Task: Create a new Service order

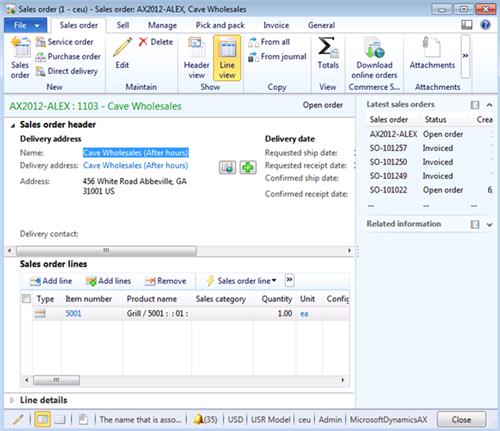Action: pyautogui.click(x=65, y=42)
